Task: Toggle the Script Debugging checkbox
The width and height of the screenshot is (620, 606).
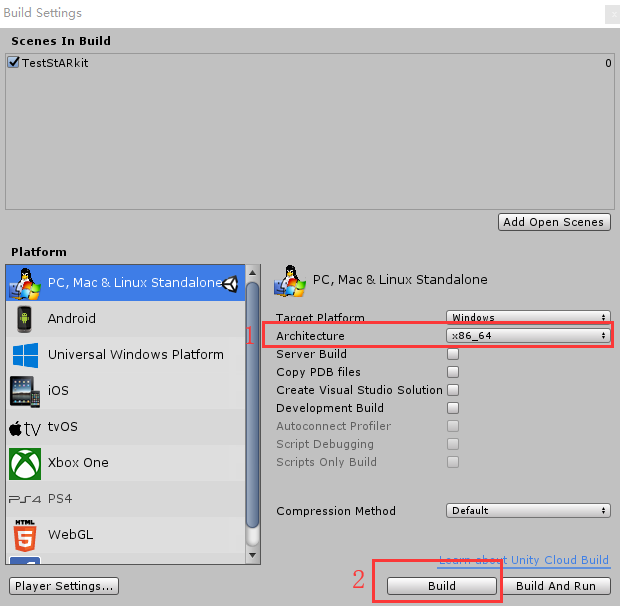Action: [453, 444]
